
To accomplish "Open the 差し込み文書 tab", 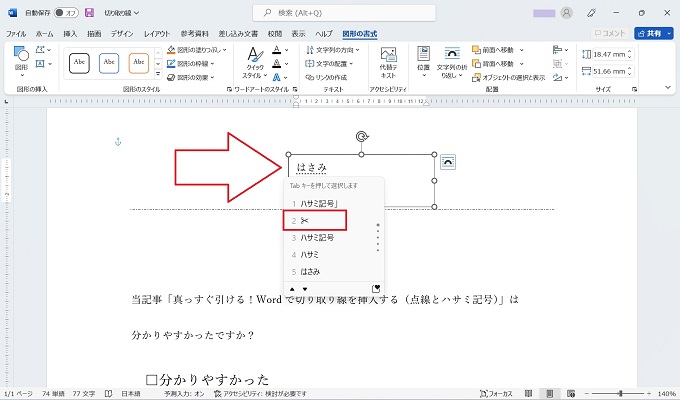I will [x=238, y=33].
